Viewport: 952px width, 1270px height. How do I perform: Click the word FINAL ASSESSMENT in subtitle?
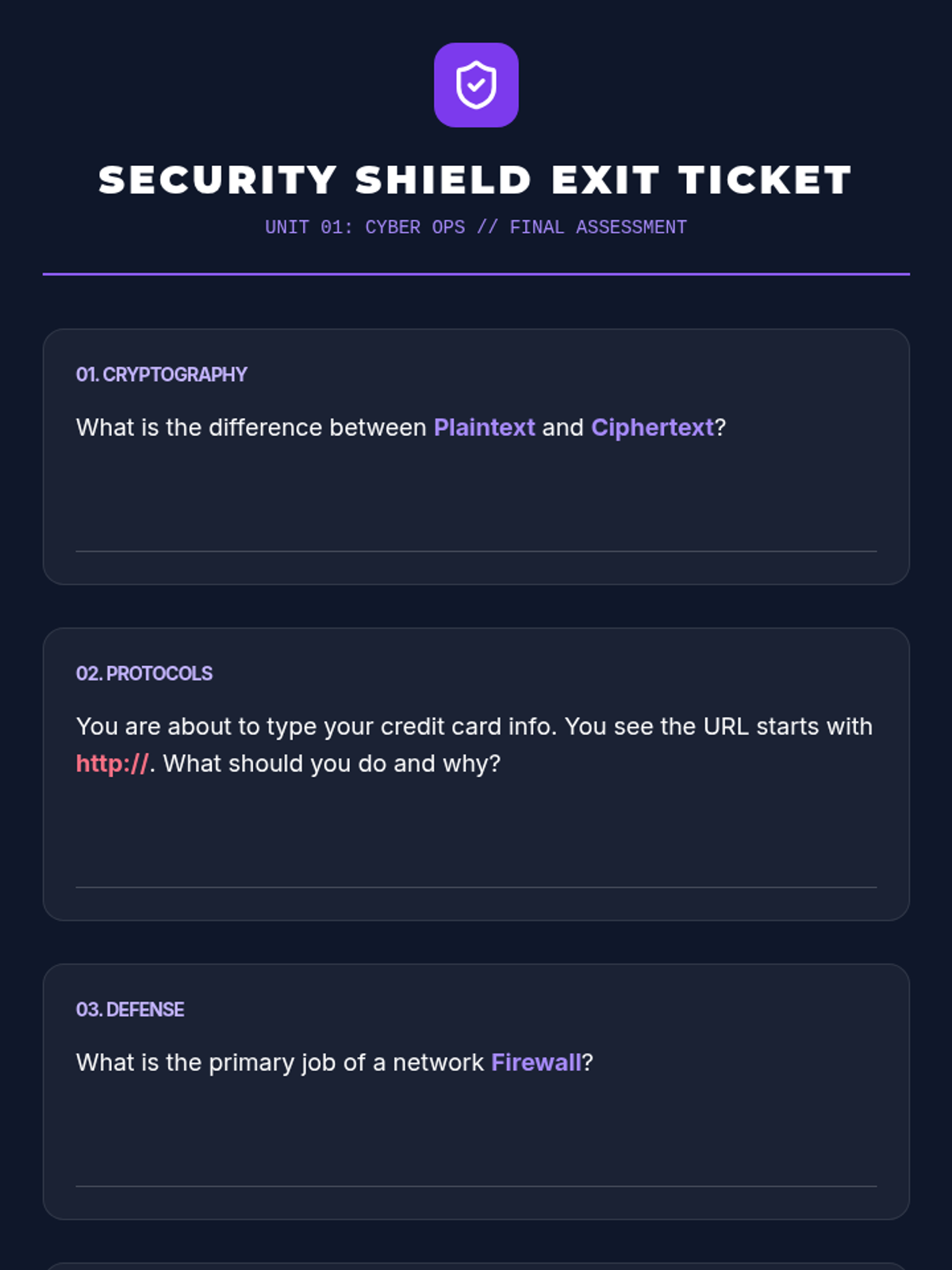pyautogui.click(x=598, y=227)
